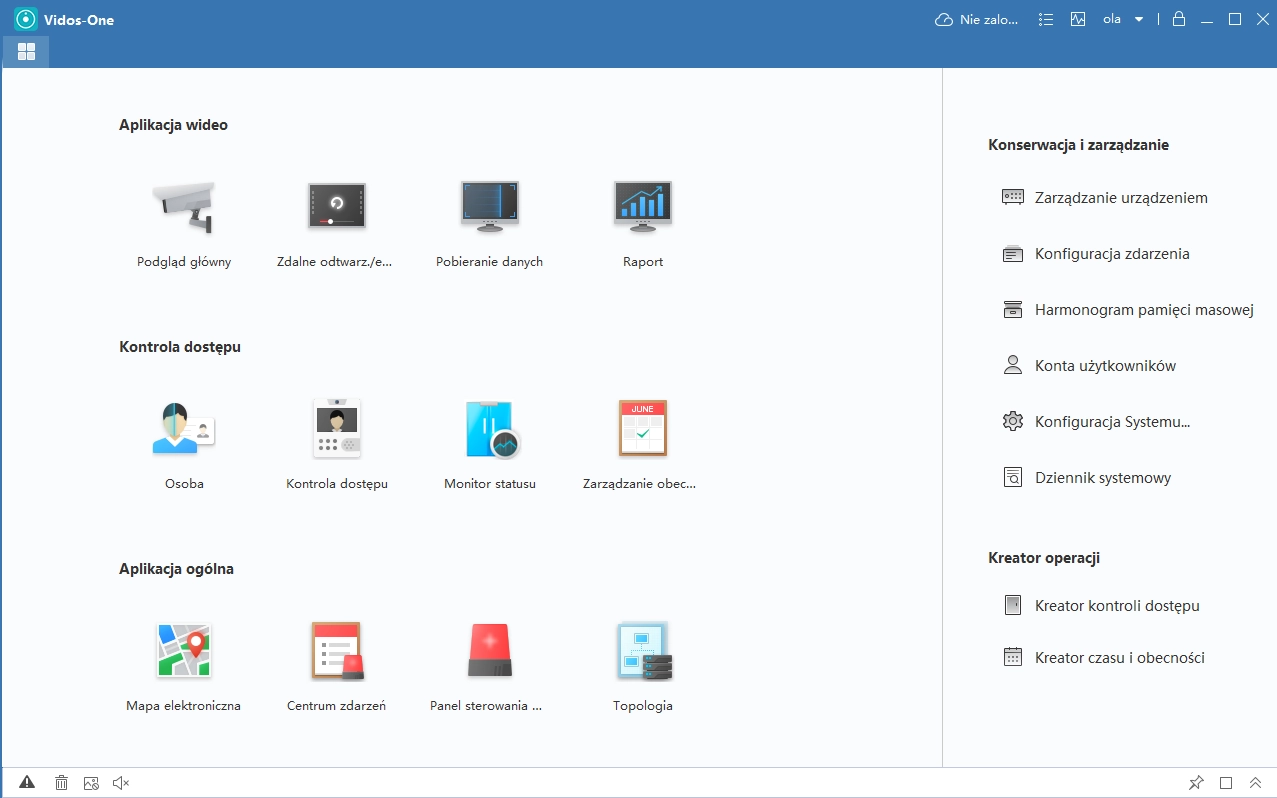Viewport: 1277px width, 798px height.
Task: Launch the Kontrola dostępu module icon
Action: point(336,429)
